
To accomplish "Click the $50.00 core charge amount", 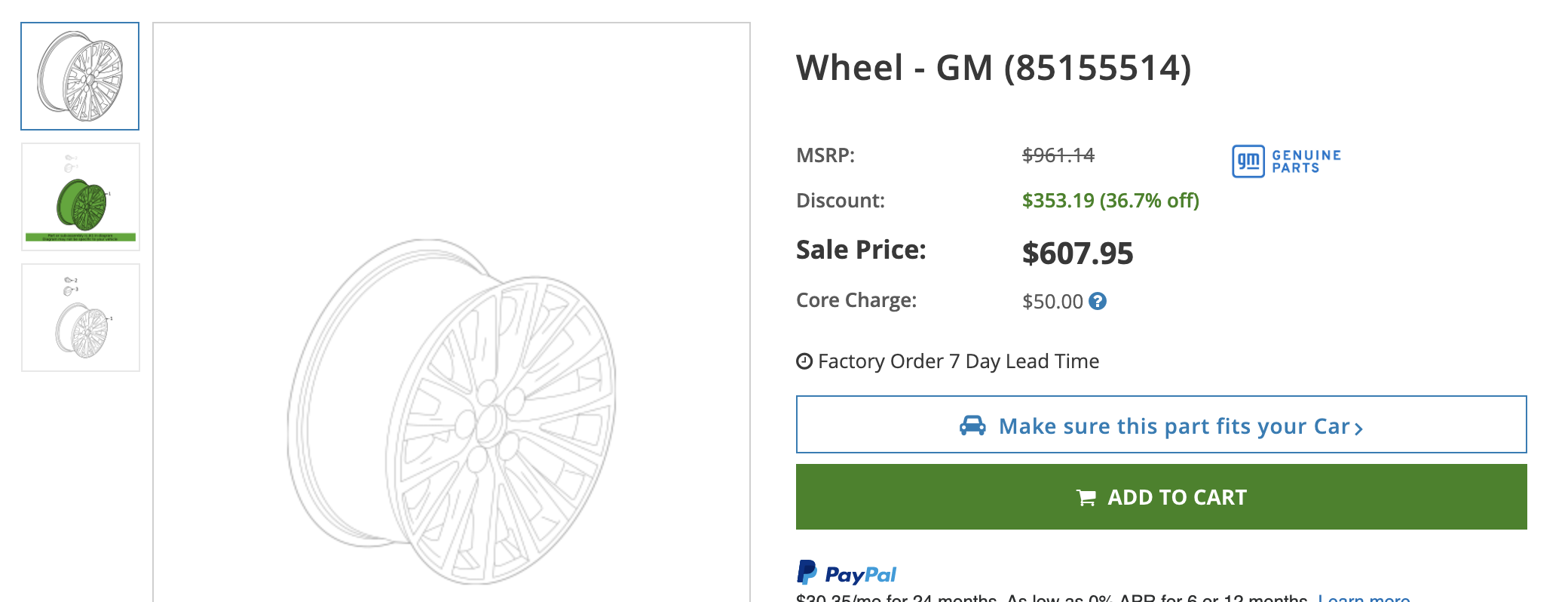I will (1052, 302).
